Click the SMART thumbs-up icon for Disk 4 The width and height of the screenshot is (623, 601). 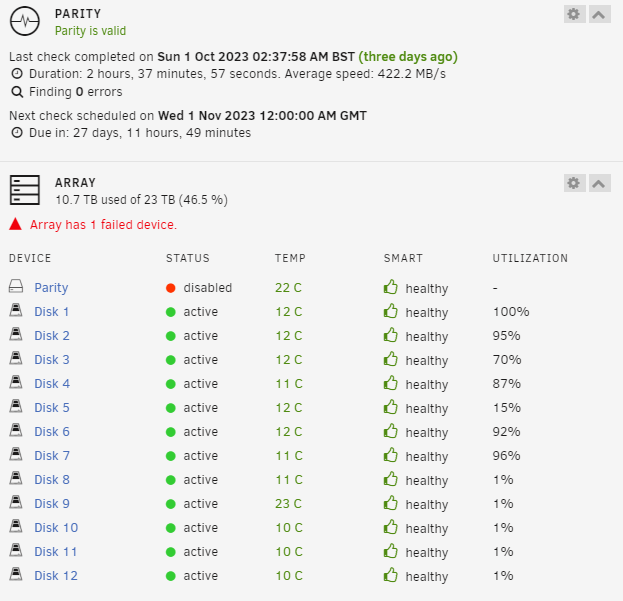point(391,383)
